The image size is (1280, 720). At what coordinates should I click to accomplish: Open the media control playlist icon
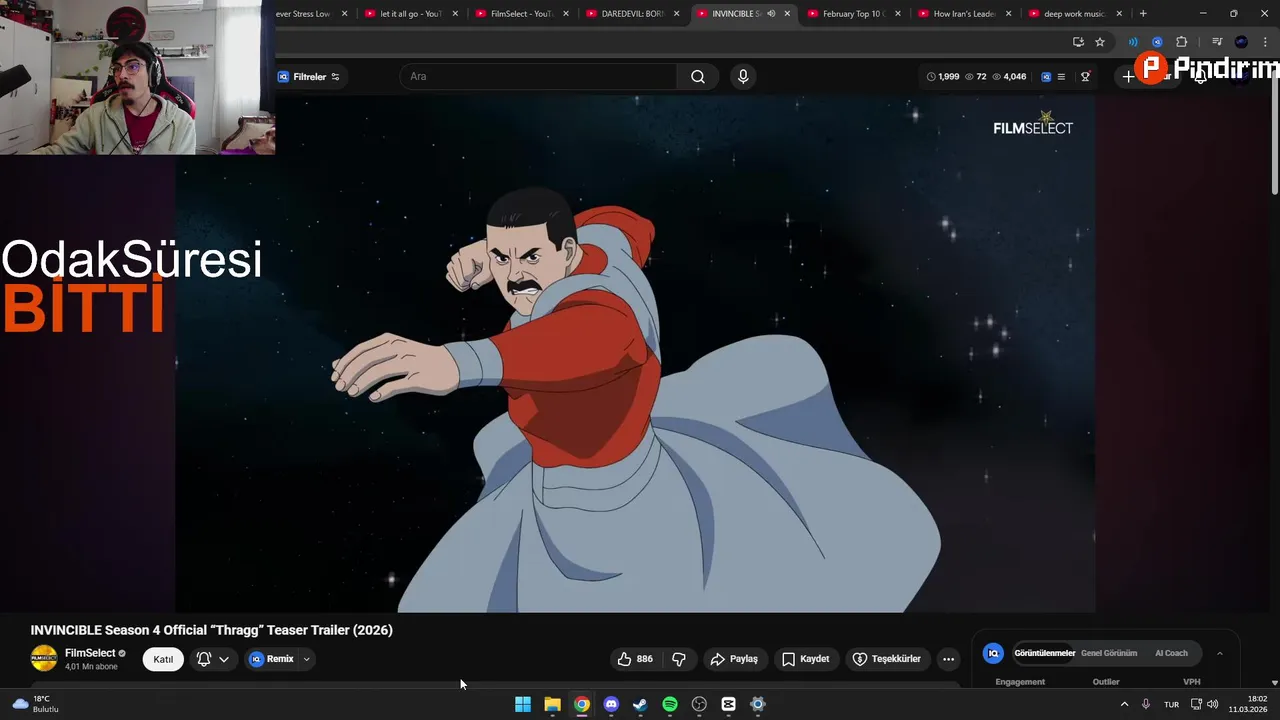click(1217, 42)
